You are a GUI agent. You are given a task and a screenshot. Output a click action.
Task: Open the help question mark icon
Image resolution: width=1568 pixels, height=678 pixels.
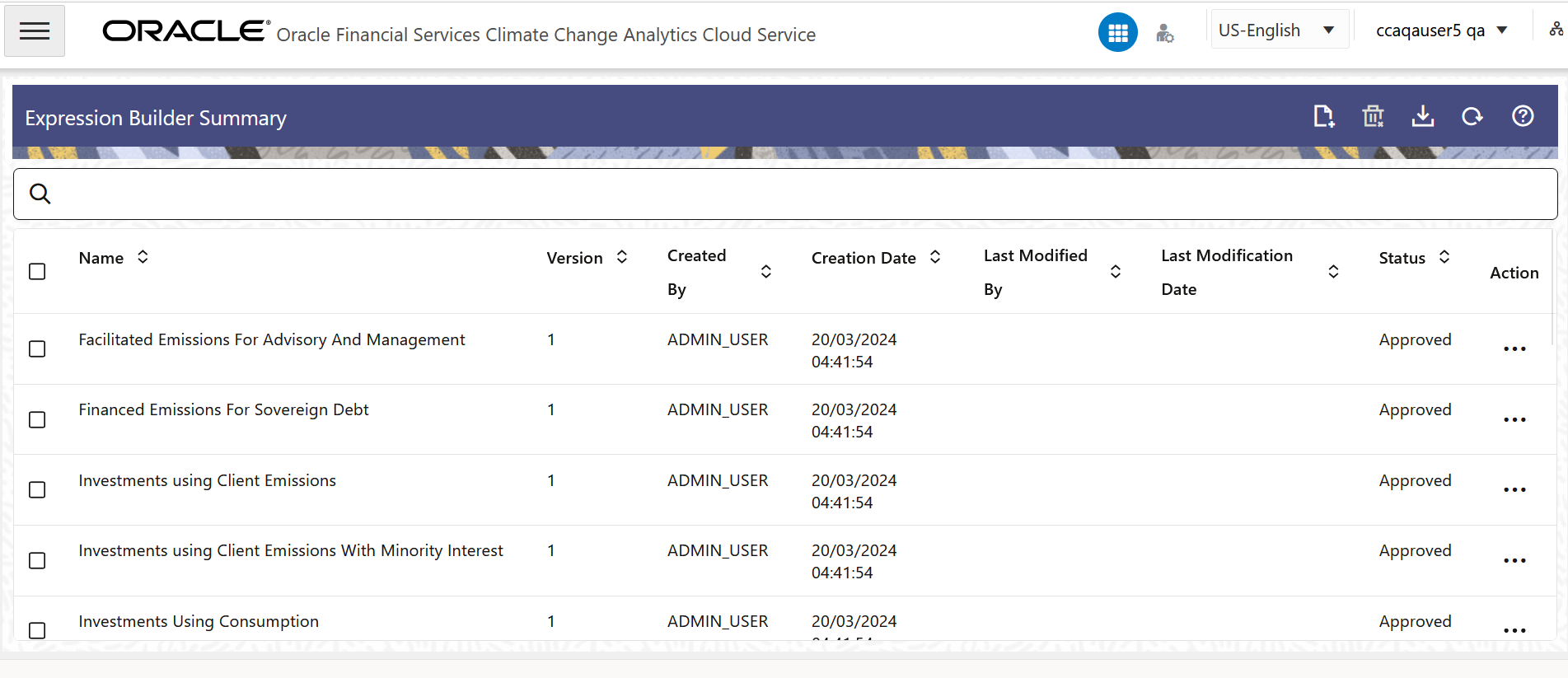click(x=1523, y=117)
